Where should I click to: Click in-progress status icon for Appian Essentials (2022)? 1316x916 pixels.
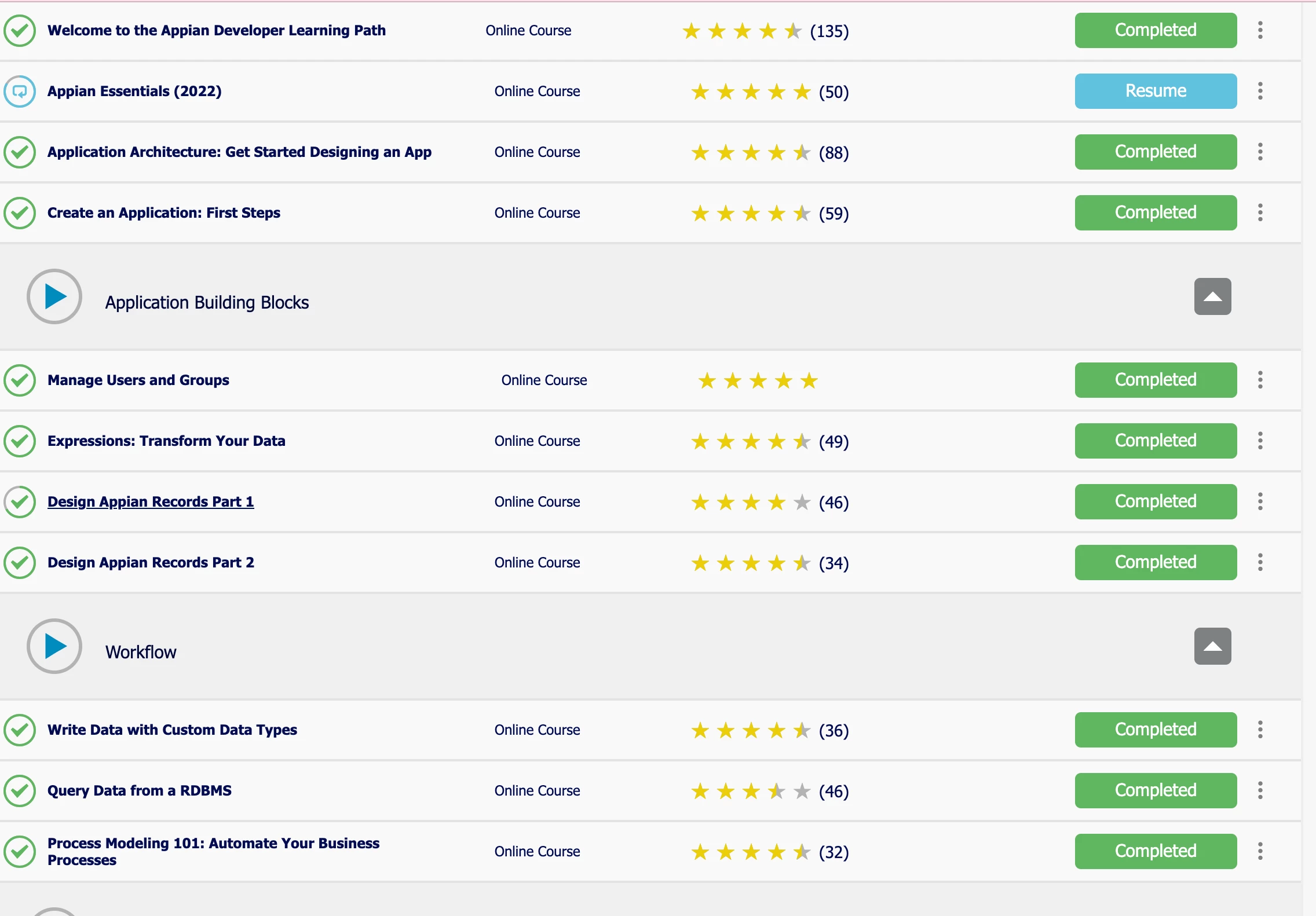pyautogui.click(x=20, y=91)
